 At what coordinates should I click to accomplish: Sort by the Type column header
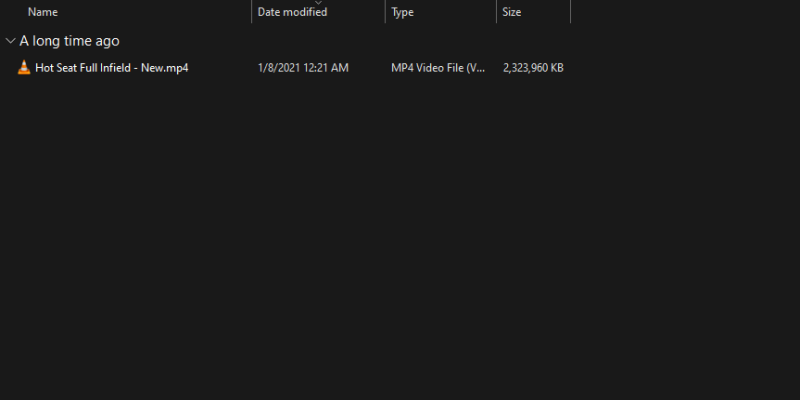pyautogui.click(x=402, y=12)
